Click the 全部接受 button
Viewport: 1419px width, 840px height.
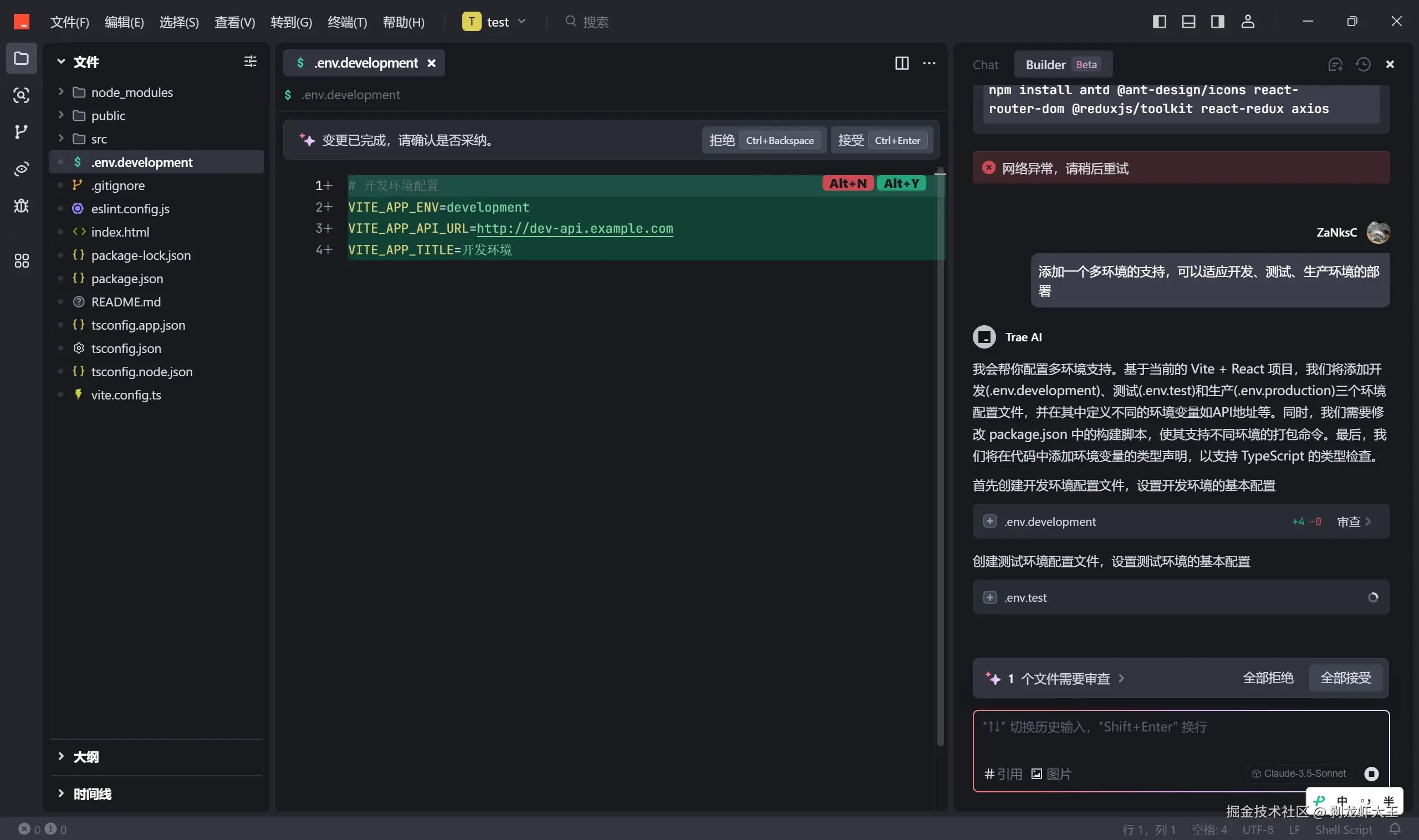coord(1345,678)
